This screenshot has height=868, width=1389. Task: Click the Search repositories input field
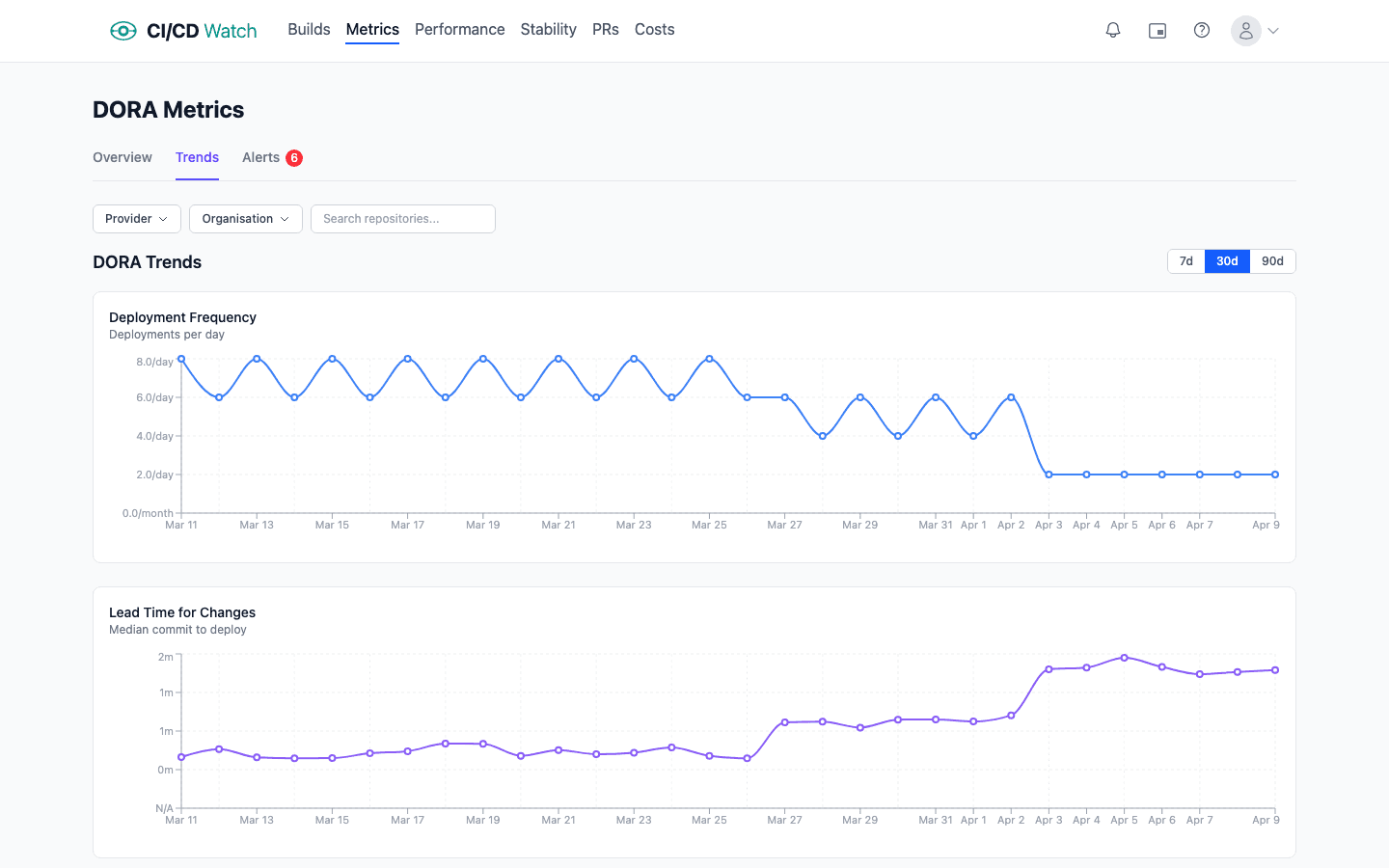(x=402, y=219)
